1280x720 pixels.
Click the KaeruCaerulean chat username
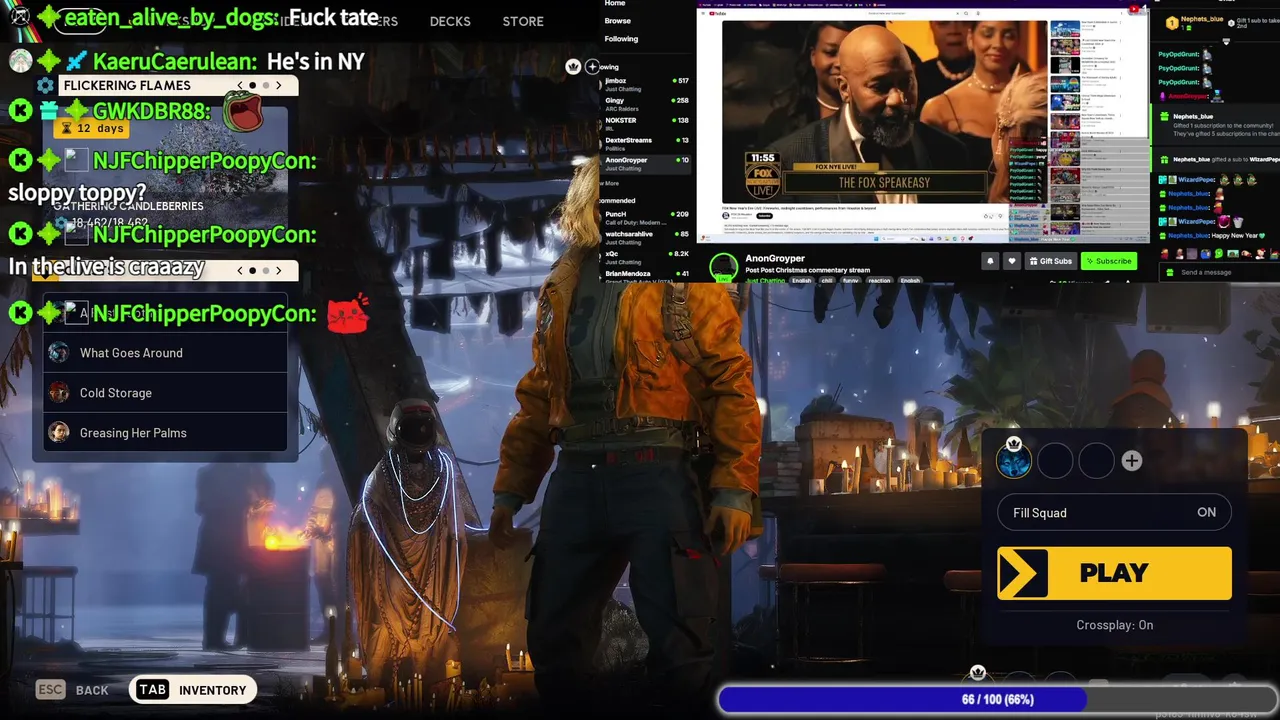174,62
